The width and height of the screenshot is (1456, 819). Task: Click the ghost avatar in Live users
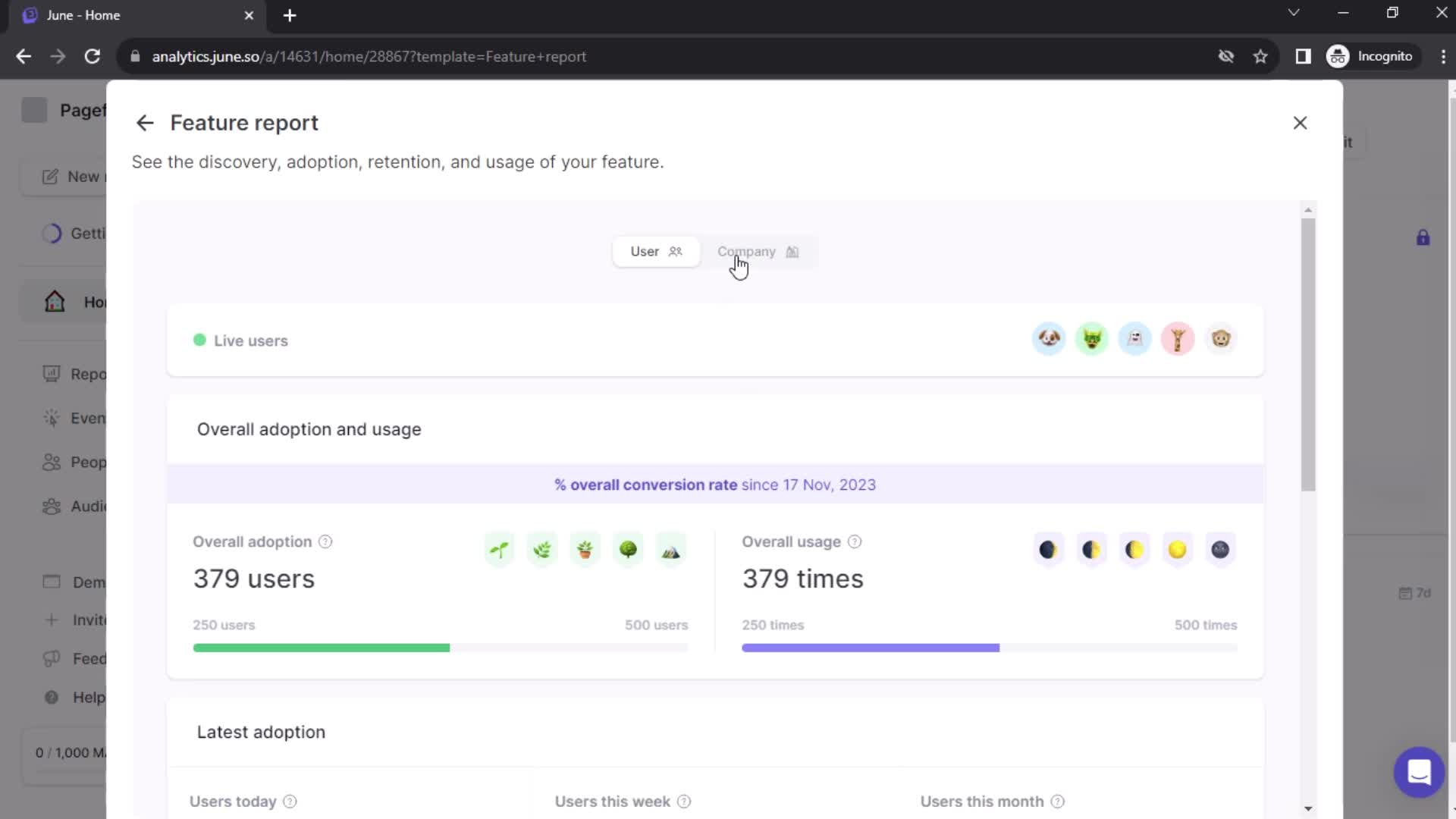[x=1135, y=338]
